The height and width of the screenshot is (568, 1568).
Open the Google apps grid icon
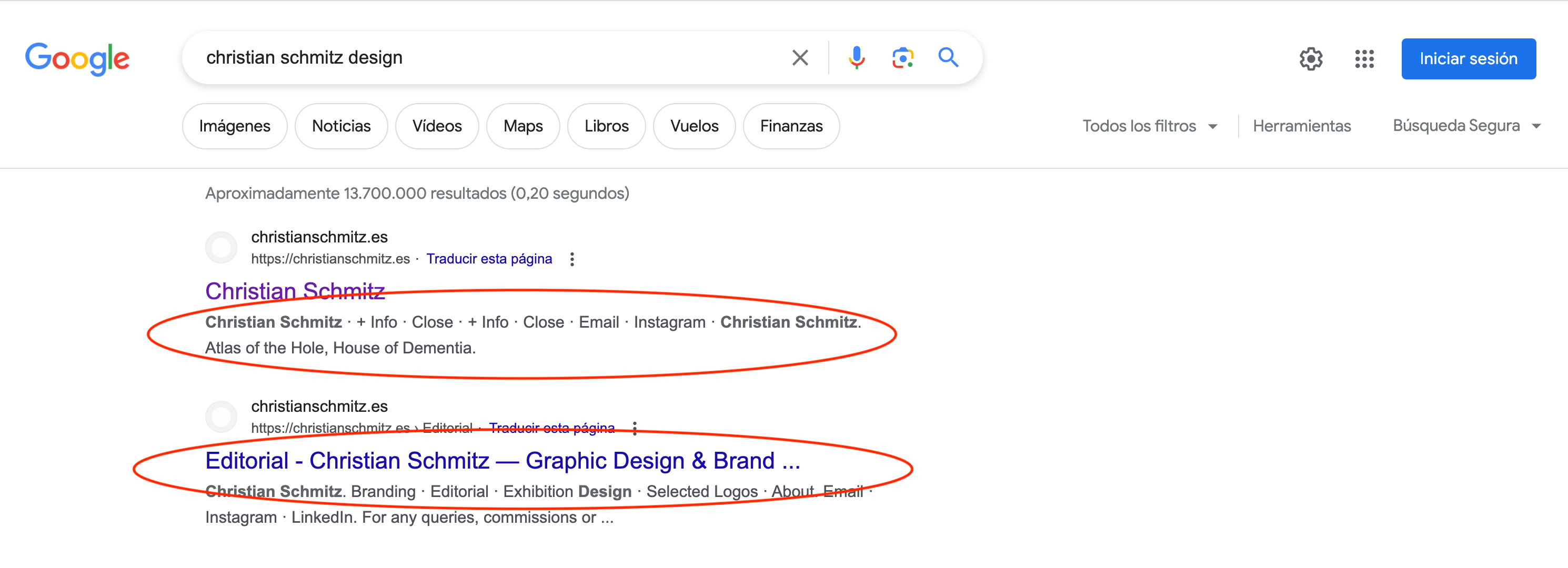1364,59
